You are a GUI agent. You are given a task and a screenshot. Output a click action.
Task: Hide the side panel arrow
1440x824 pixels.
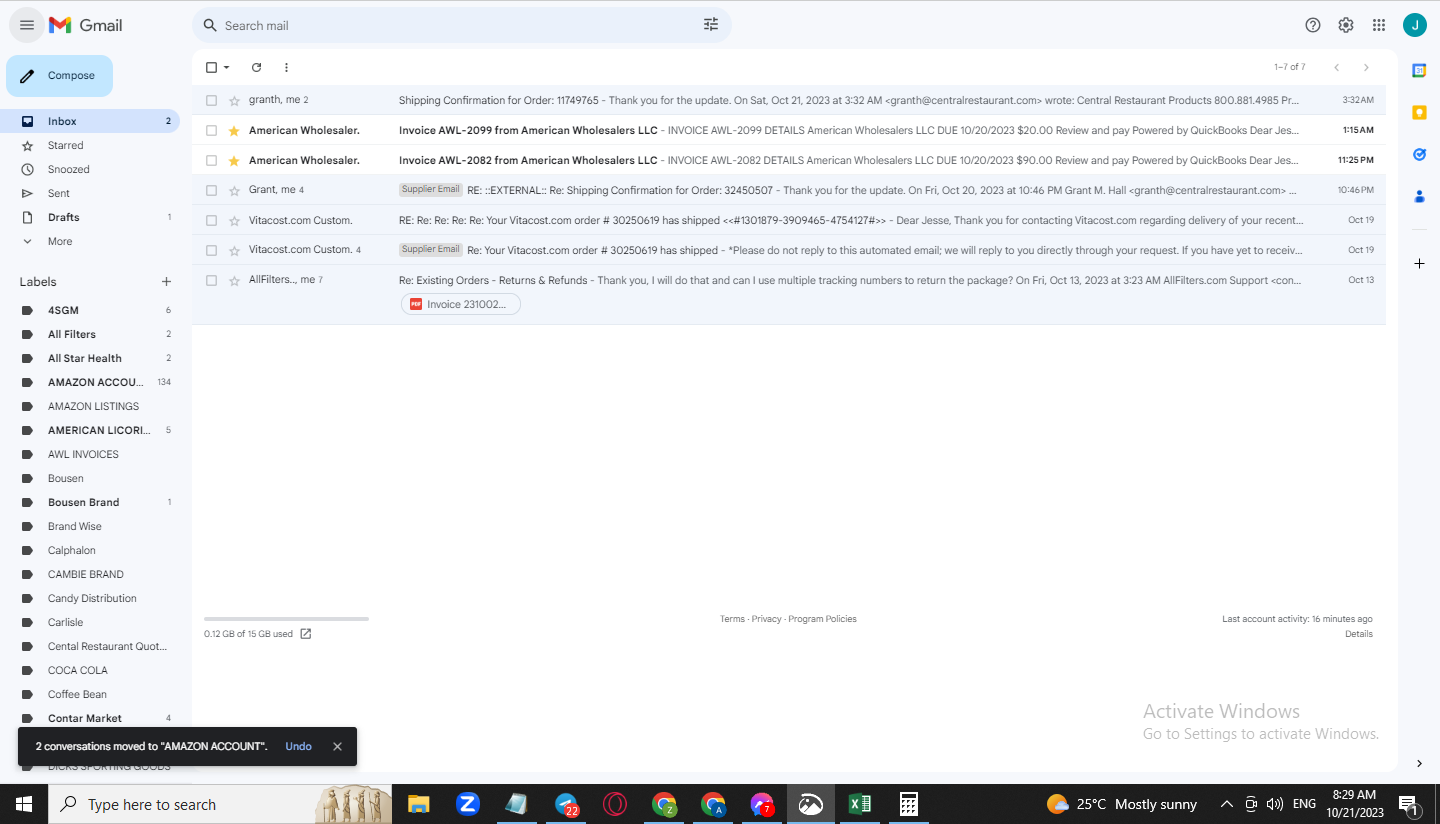point(1419,764)
